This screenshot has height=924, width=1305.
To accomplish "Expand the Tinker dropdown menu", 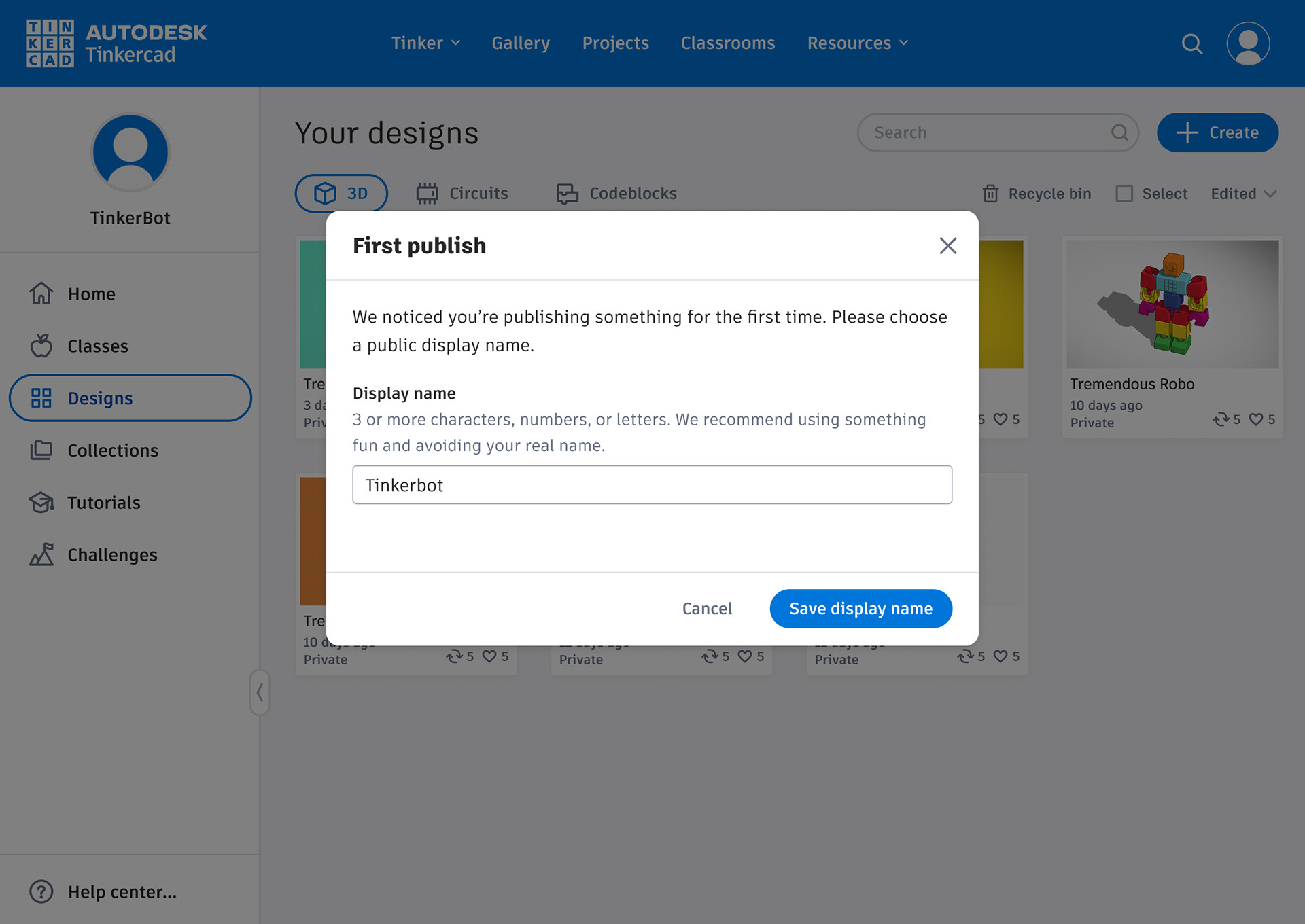I will [x=425, y=43].
